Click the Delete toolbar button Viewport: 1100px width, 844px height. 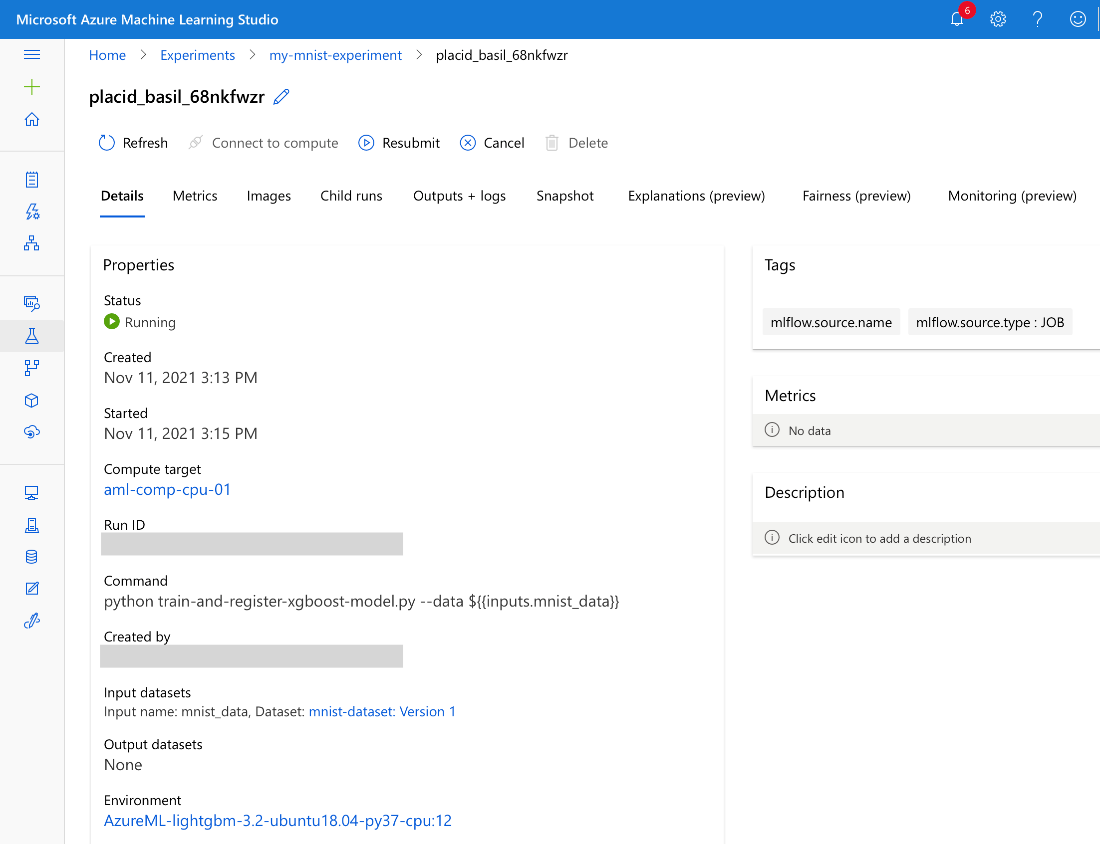tap(577, 143)
